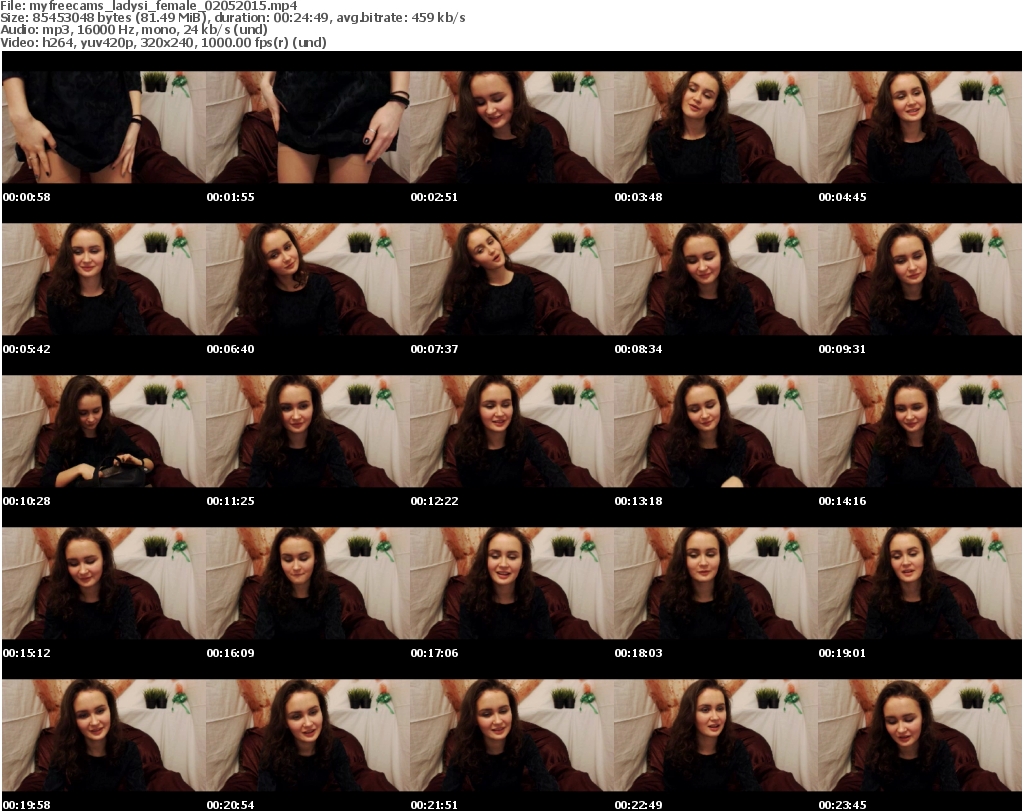Click the 00:16:09 timestamp label
1024x811 pixels.
click(231, 653)
